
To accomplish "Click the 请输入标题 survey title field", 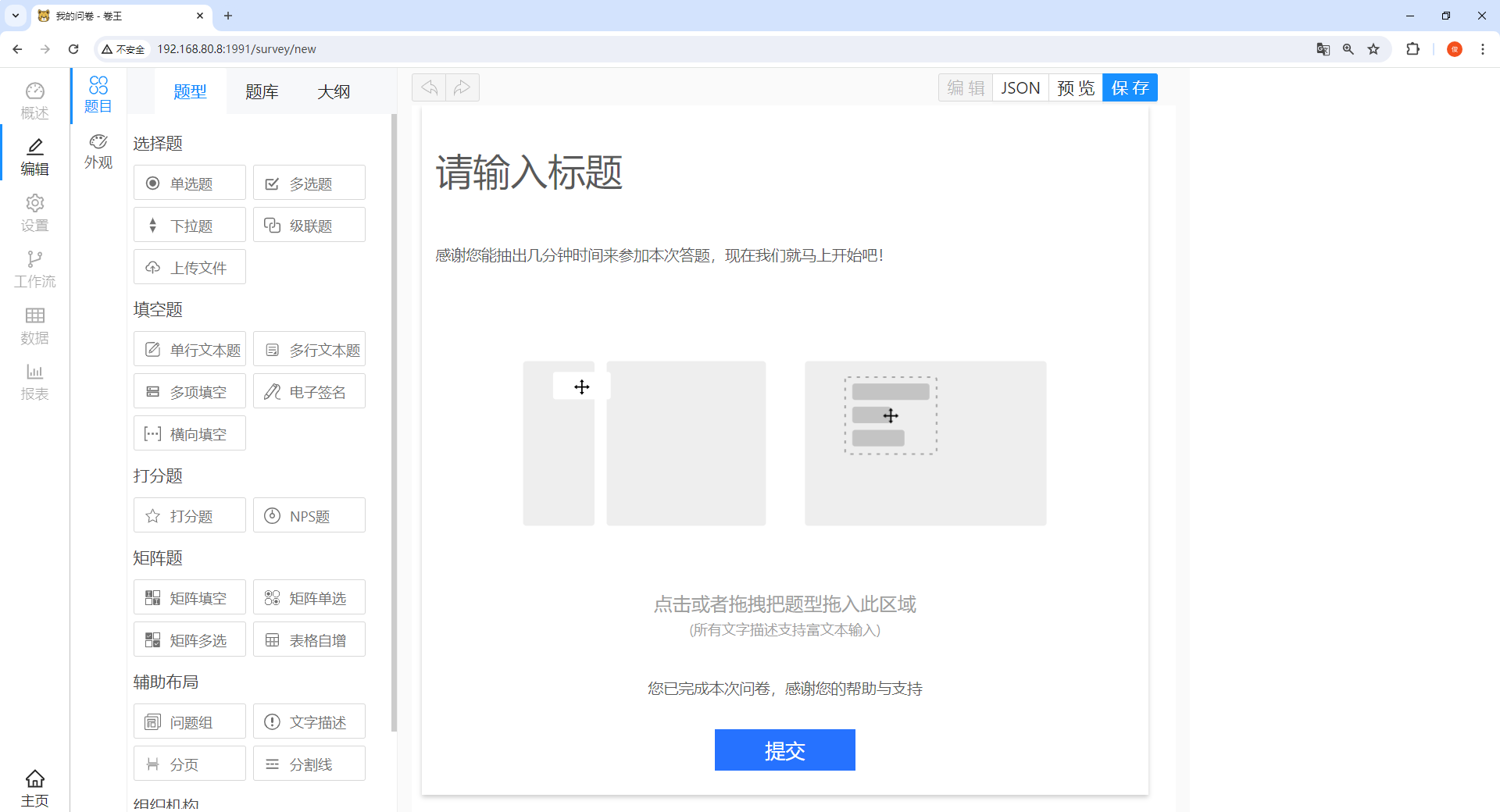I will tap(529, 172).
